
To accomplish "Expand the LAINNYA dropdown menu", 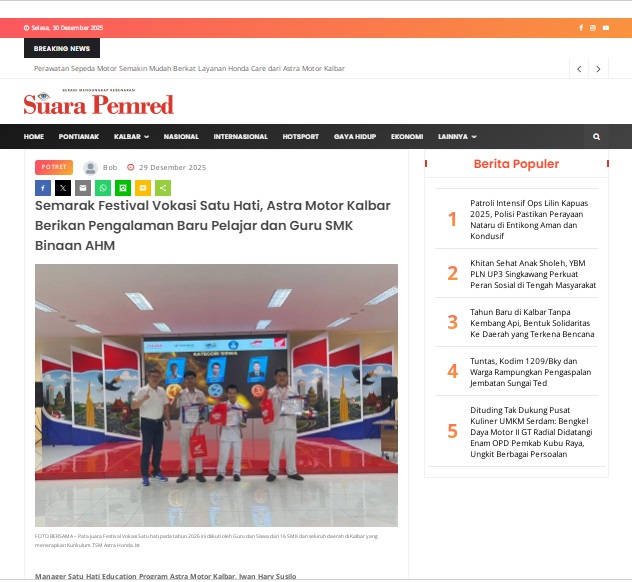I will (x=457, y=137).
